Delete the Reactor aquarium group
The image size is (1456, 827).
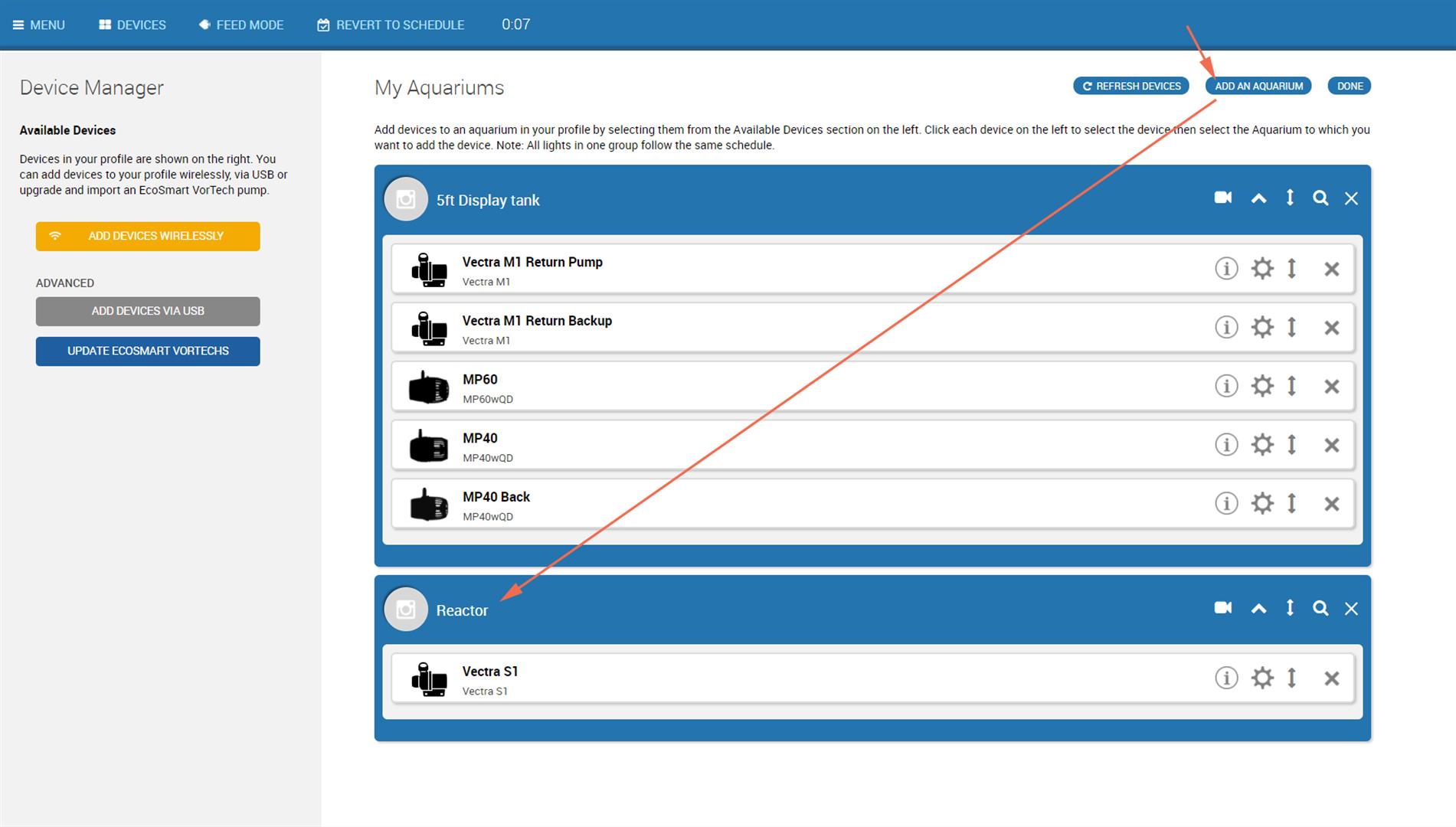[1351, 608]
